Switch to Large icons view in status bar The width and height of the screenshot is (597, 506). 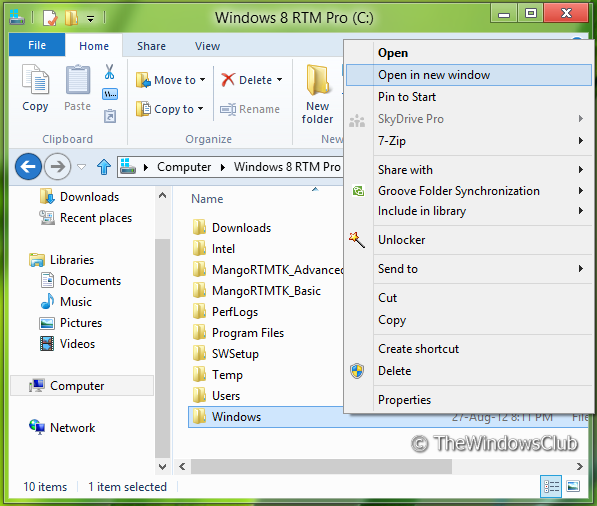(573, 486)
